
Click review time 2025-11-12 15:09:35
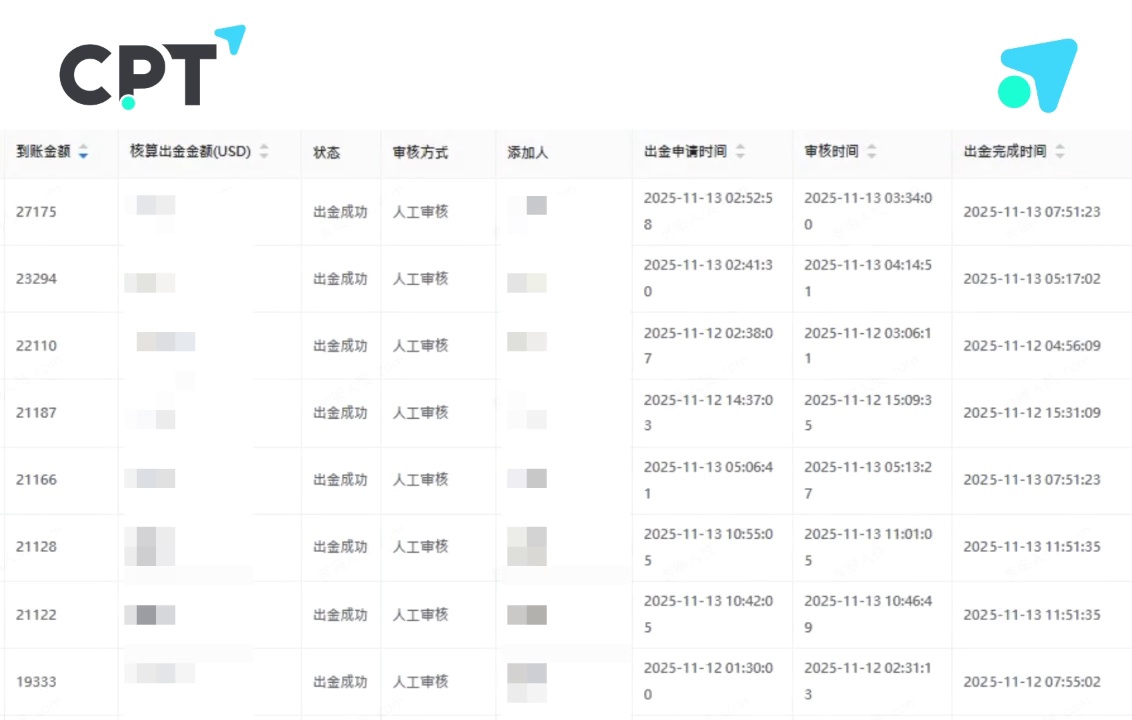(868, 412)
